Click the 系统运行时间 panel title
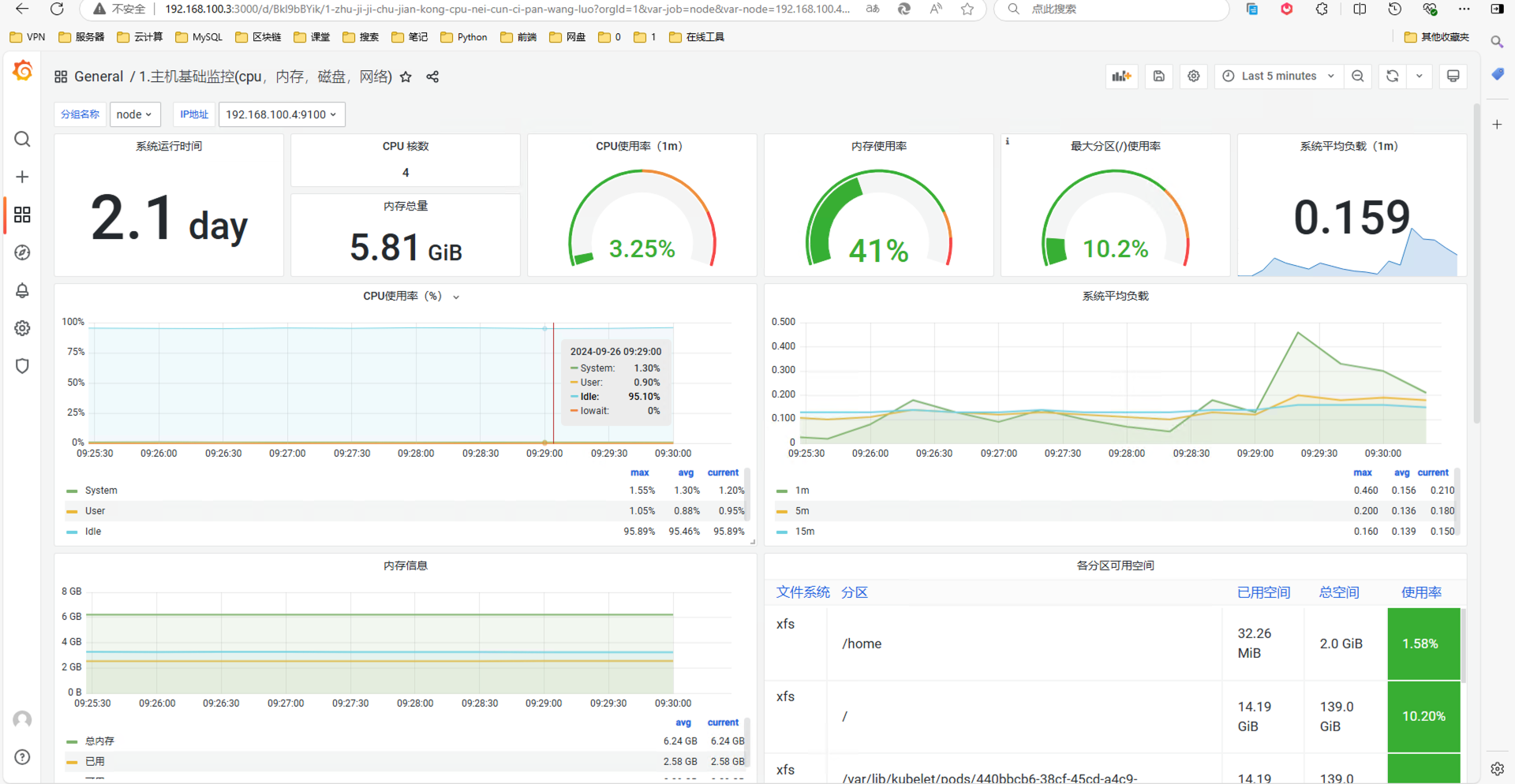 (169, 146)
